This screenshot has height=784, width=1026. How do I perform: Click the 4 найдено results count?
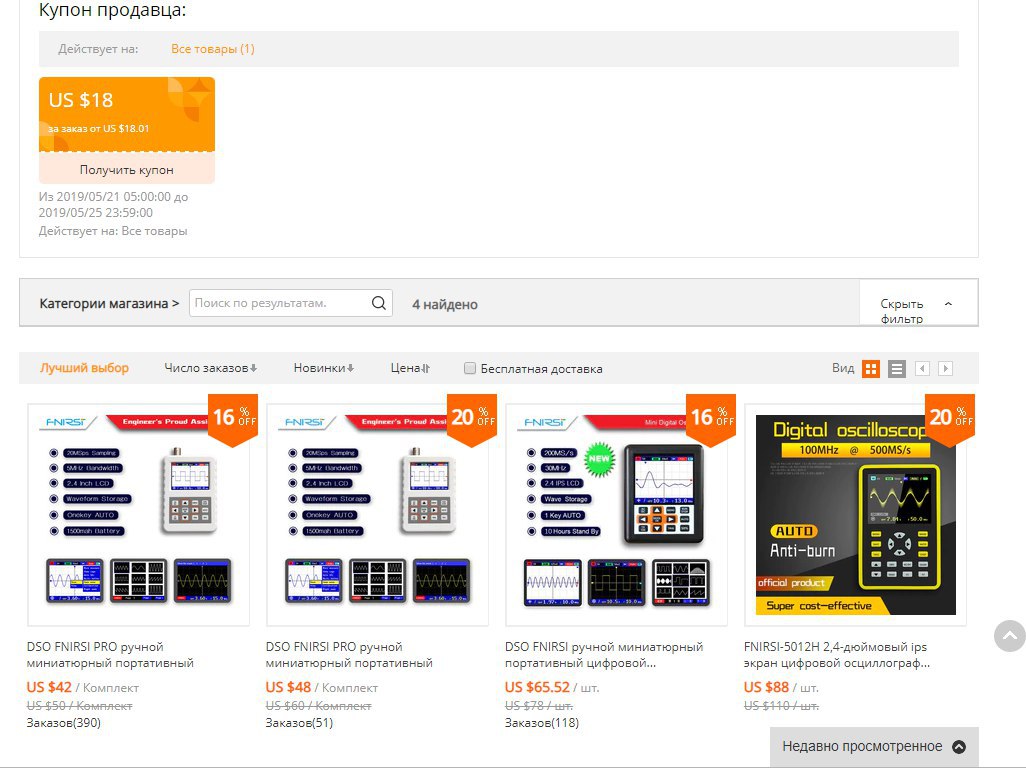[x=445, y=304]
